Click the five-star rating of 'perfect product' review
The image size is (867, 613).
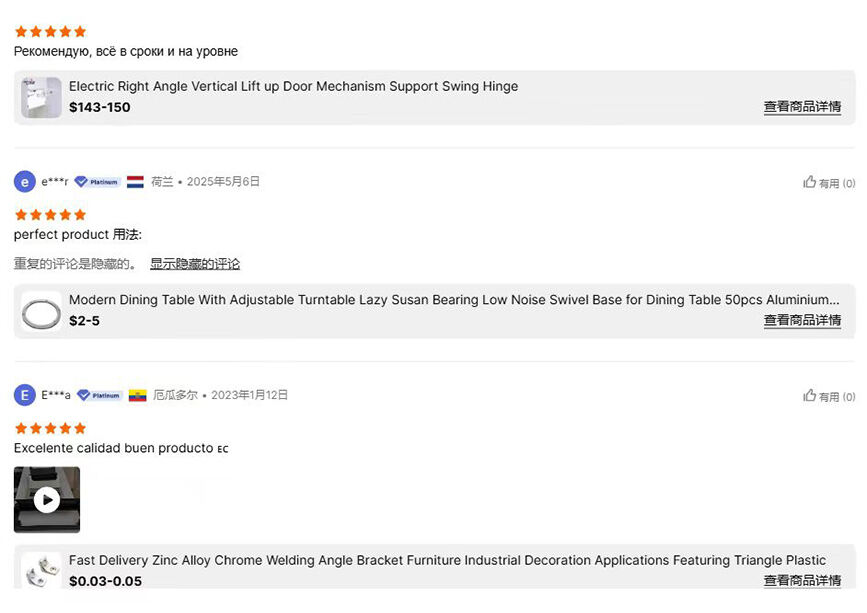click(50, 214)
